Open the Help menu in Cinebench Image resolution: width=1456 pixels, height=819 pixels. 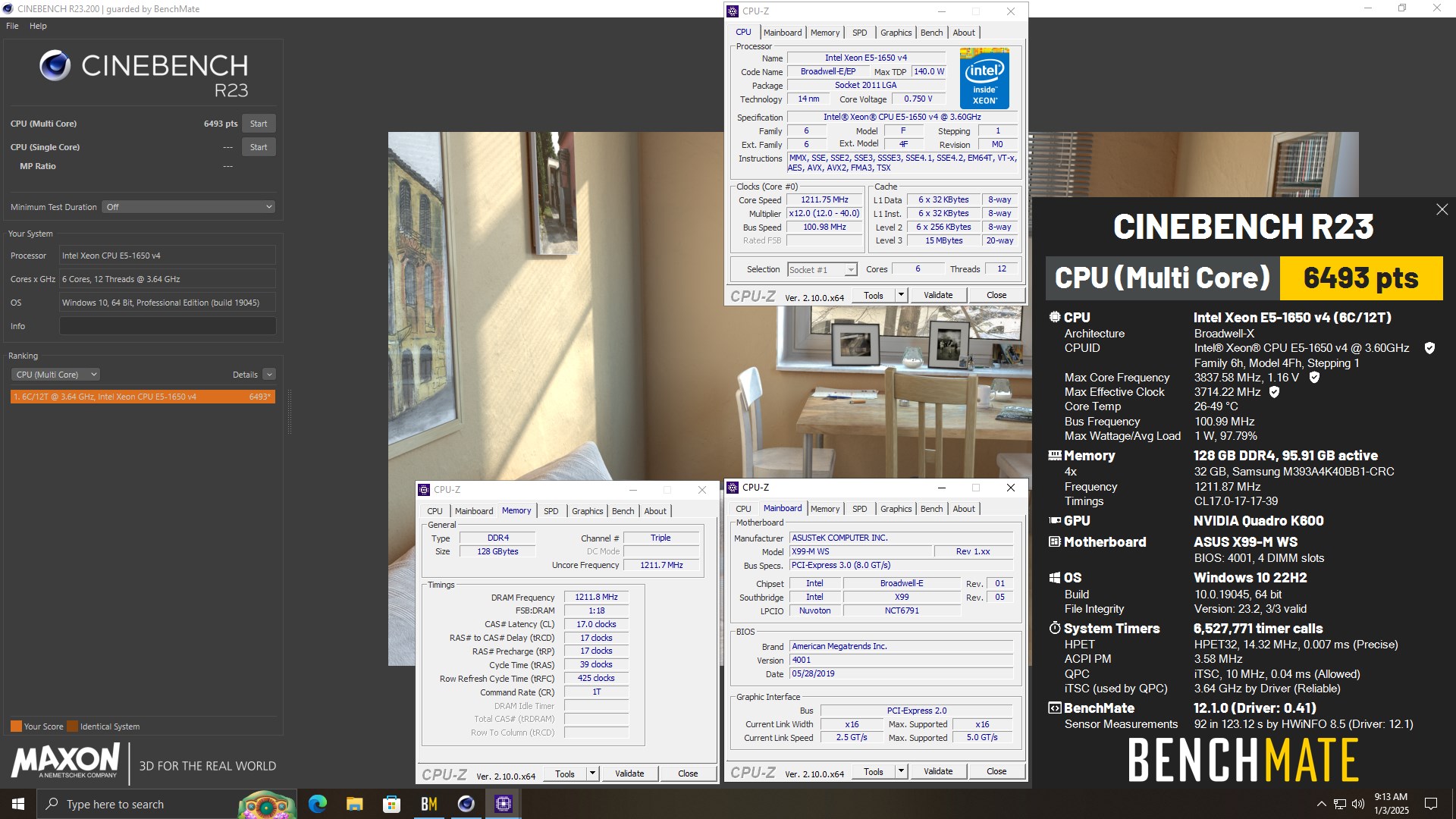38,26
